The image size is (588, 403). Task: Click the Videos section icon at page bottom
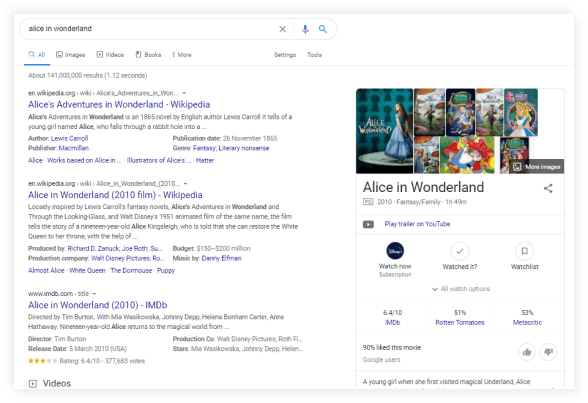(x=33, y=384)
